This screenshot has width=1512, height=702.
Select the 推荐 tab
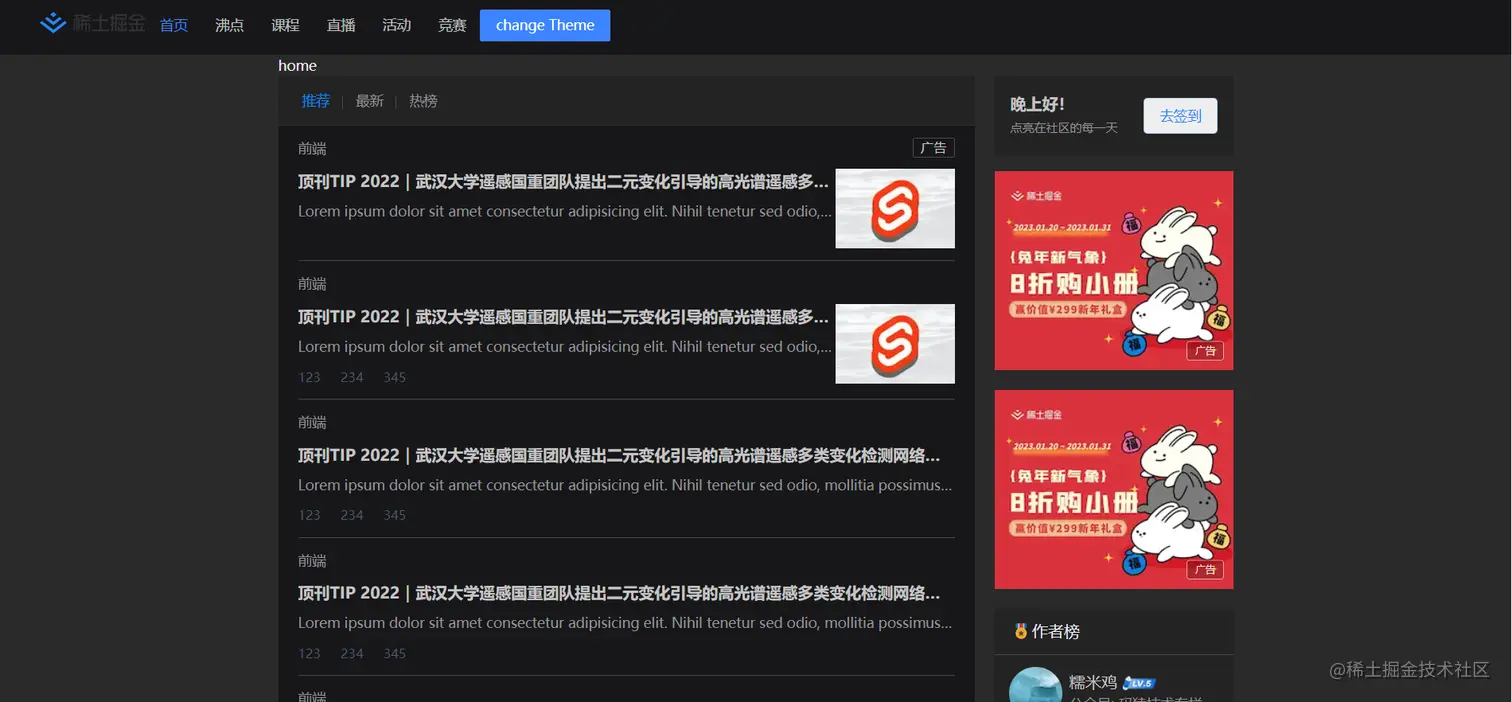point(316,101)
